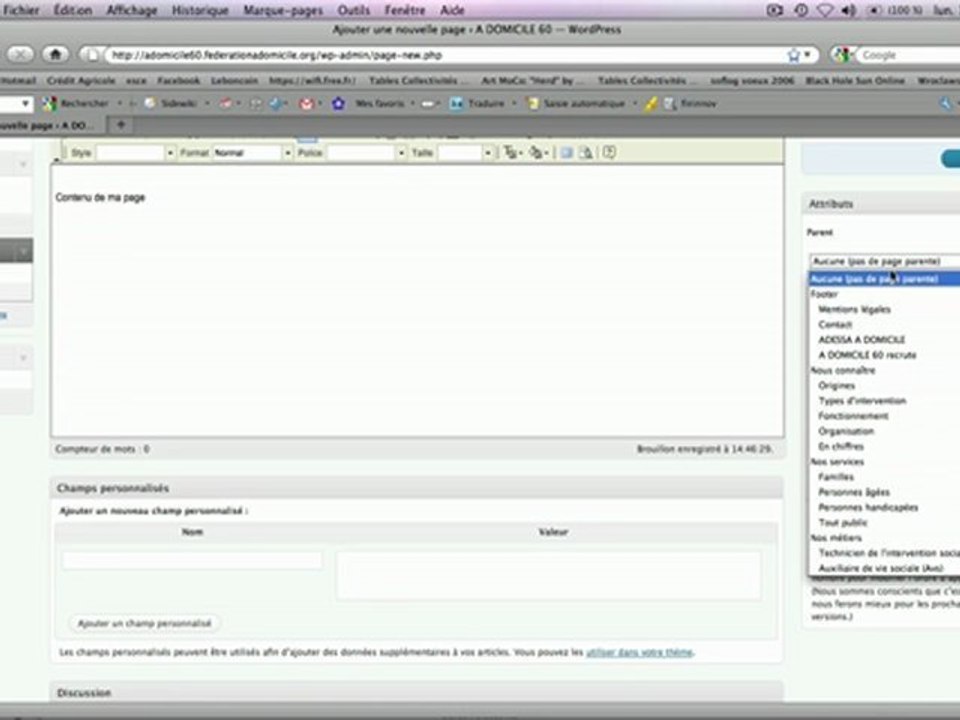960x720 pixels.
Task: Open the Format Normal dropdown
Action: pyautogui.click(x=252, y=152)
